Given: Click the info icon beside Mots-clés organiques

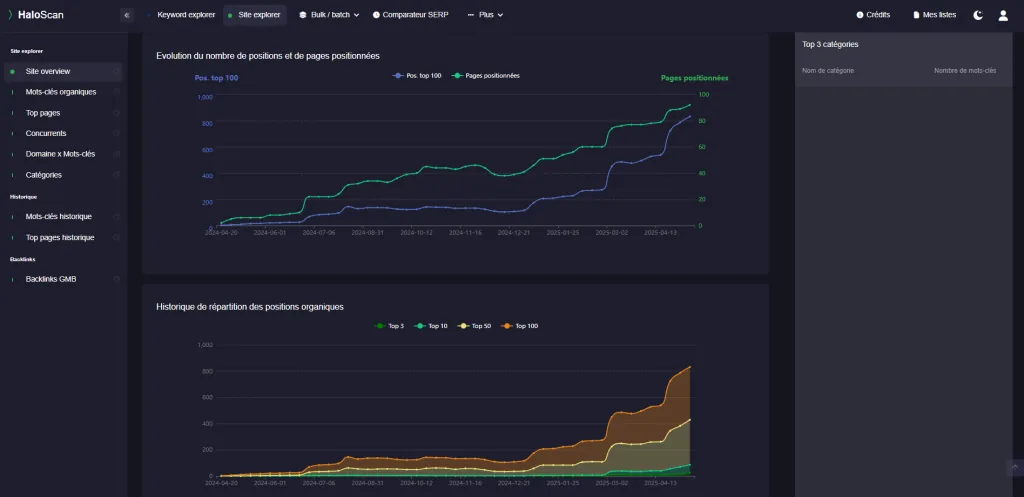Looking at the screenshot, I should 116,92.
